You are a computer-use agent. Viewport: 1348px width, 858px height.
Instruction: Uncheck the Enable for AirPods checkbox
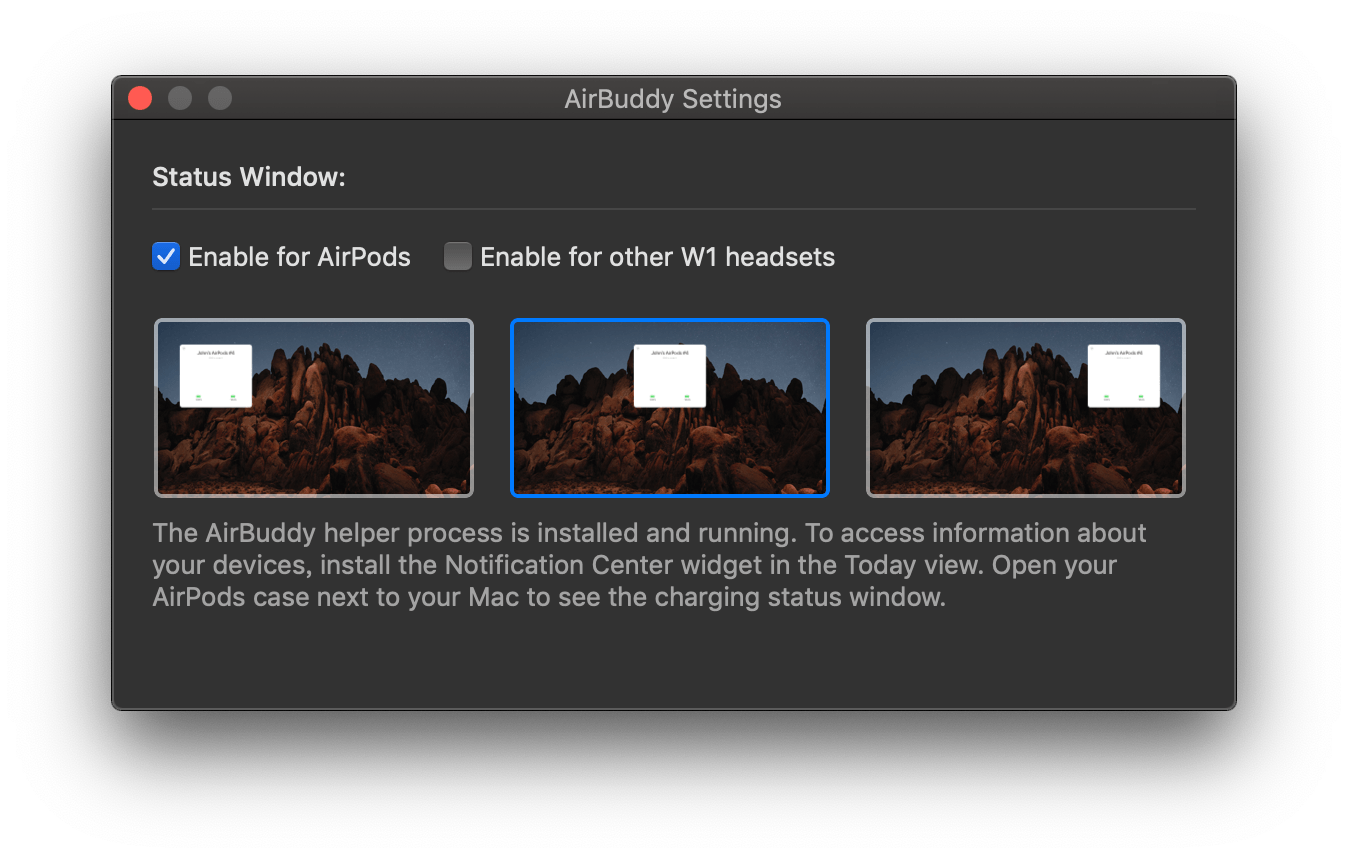coord(166,257)
